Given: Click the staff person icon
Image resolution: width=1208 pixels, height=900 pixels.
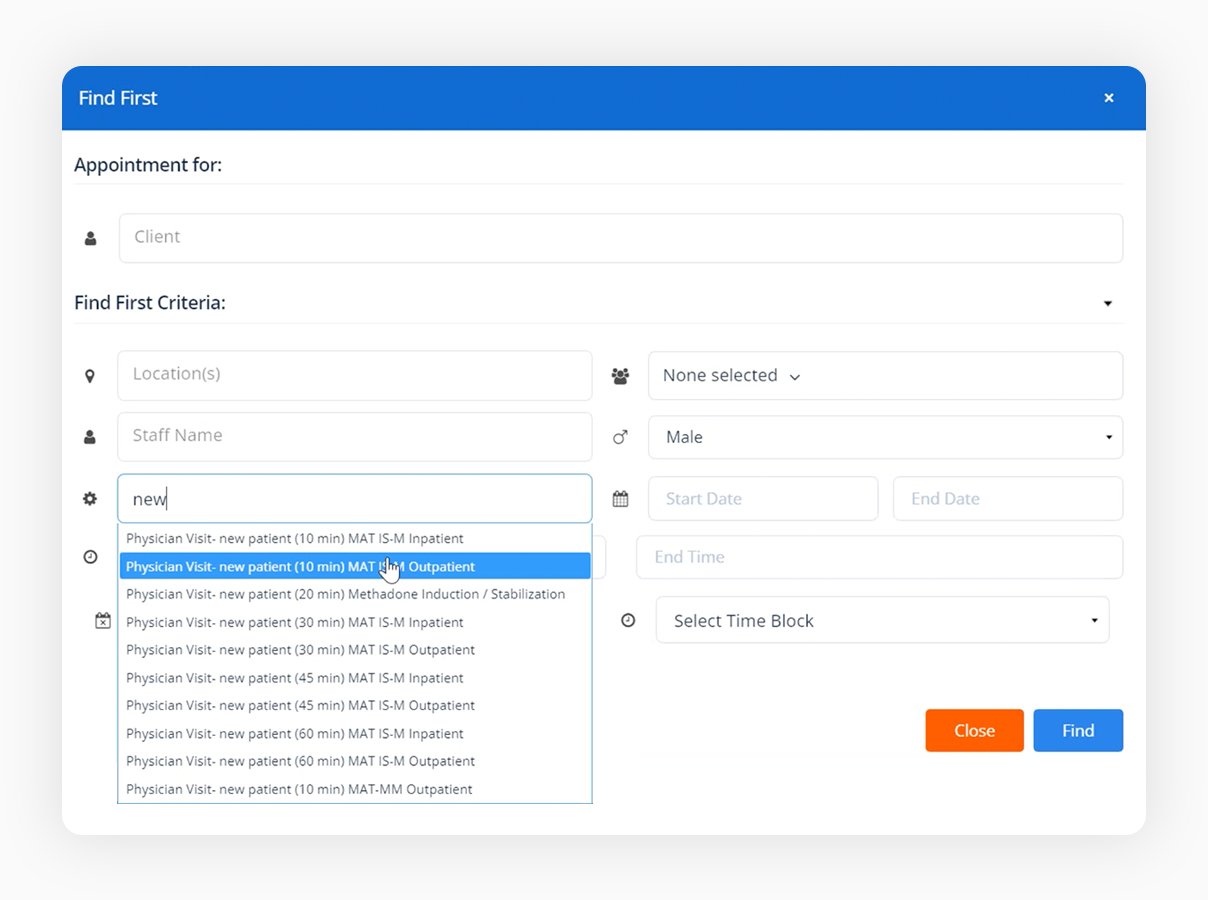Looking at the screenshot, I should [90, 437].
